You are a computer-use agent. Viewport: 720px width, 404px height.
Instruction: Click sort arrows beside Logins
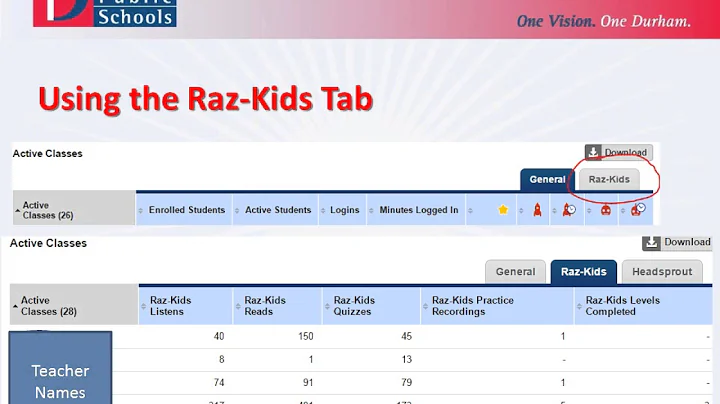323,210
